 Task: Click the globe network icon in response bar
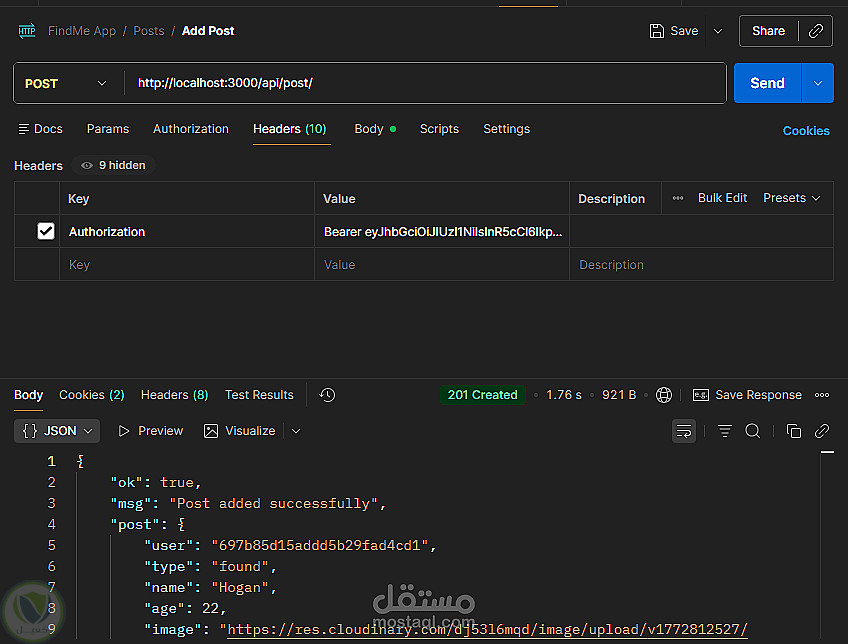pyautogui.click(x=664, y=395)
